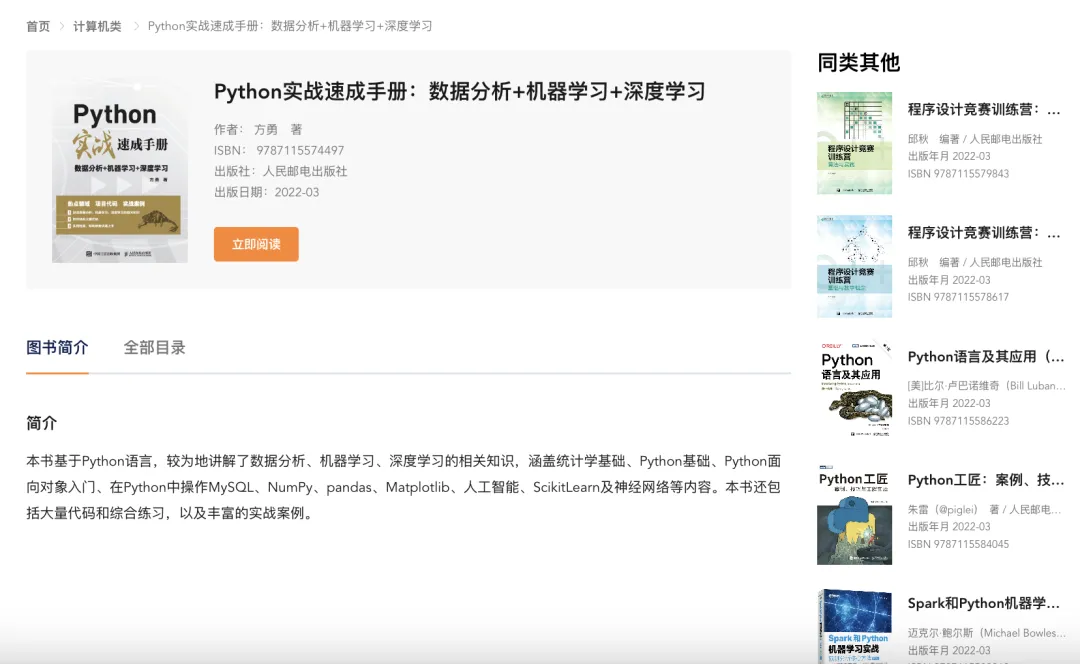Viewport: 1080px width, 664px height.
Task: Go to 首页 in the breadcrumb
Action: coord(38,26)
